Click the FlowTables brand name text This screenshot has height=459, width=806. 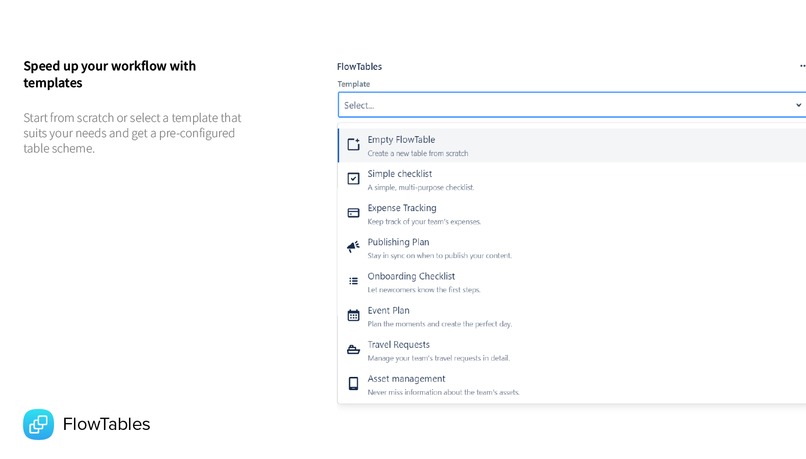[x=106, y=424]
